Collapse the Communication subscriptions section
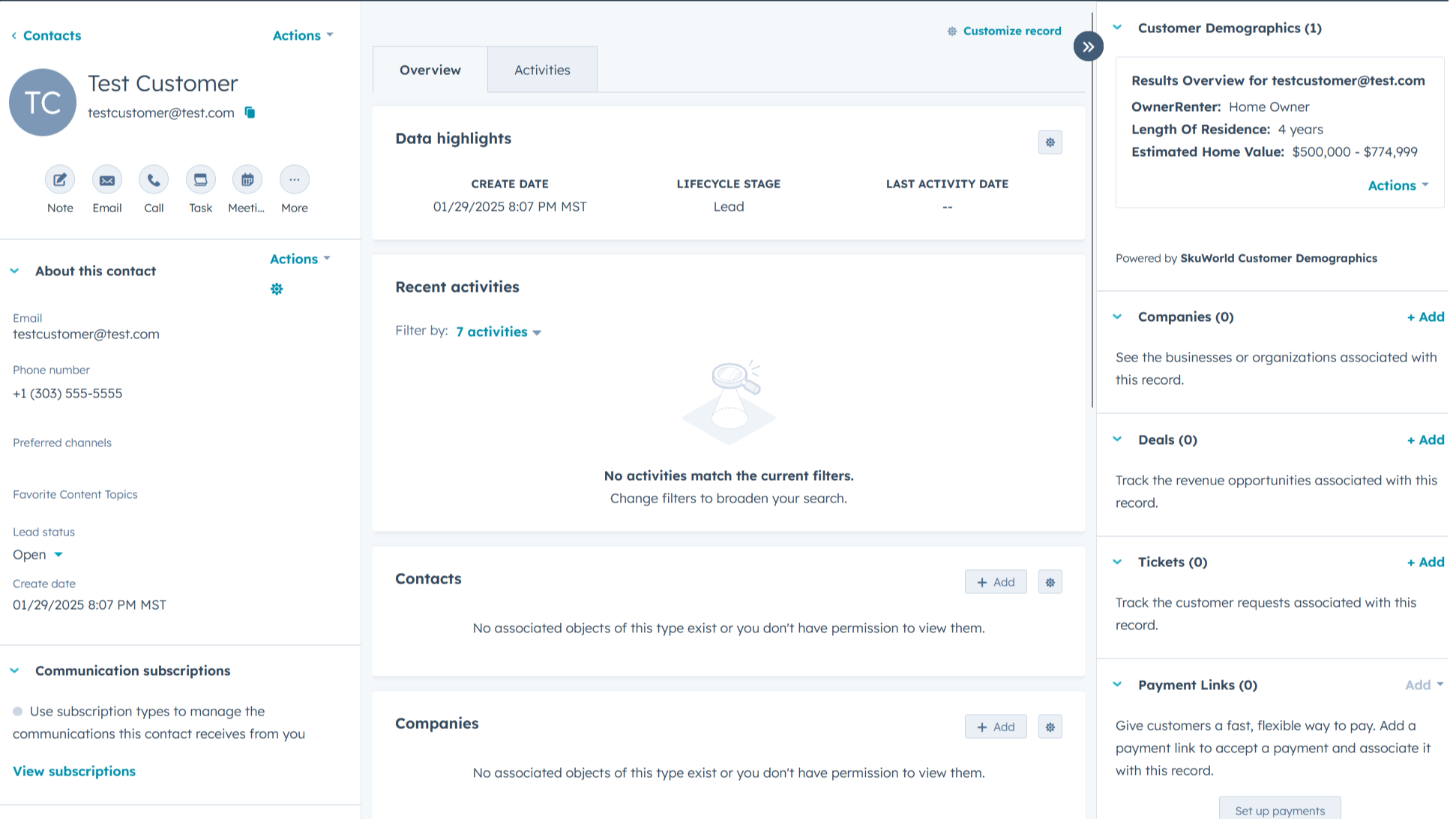 point(14,670)
